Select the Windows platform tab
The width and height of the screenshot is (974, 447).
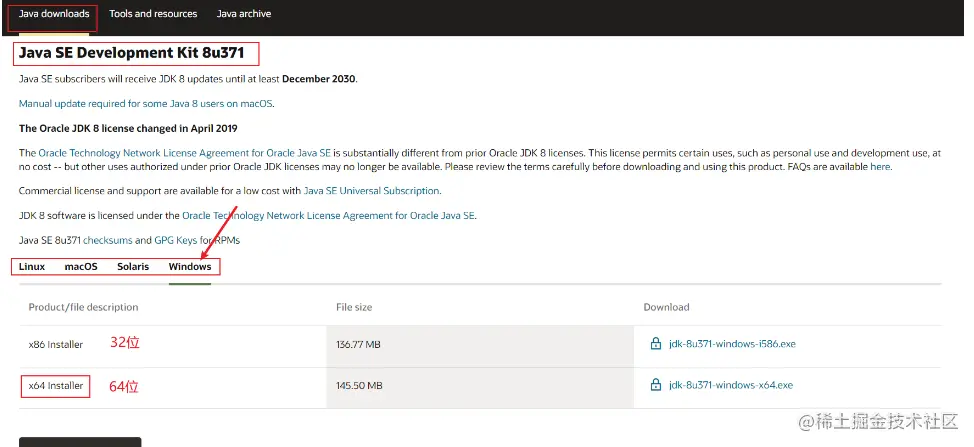[x=190, y=267]
